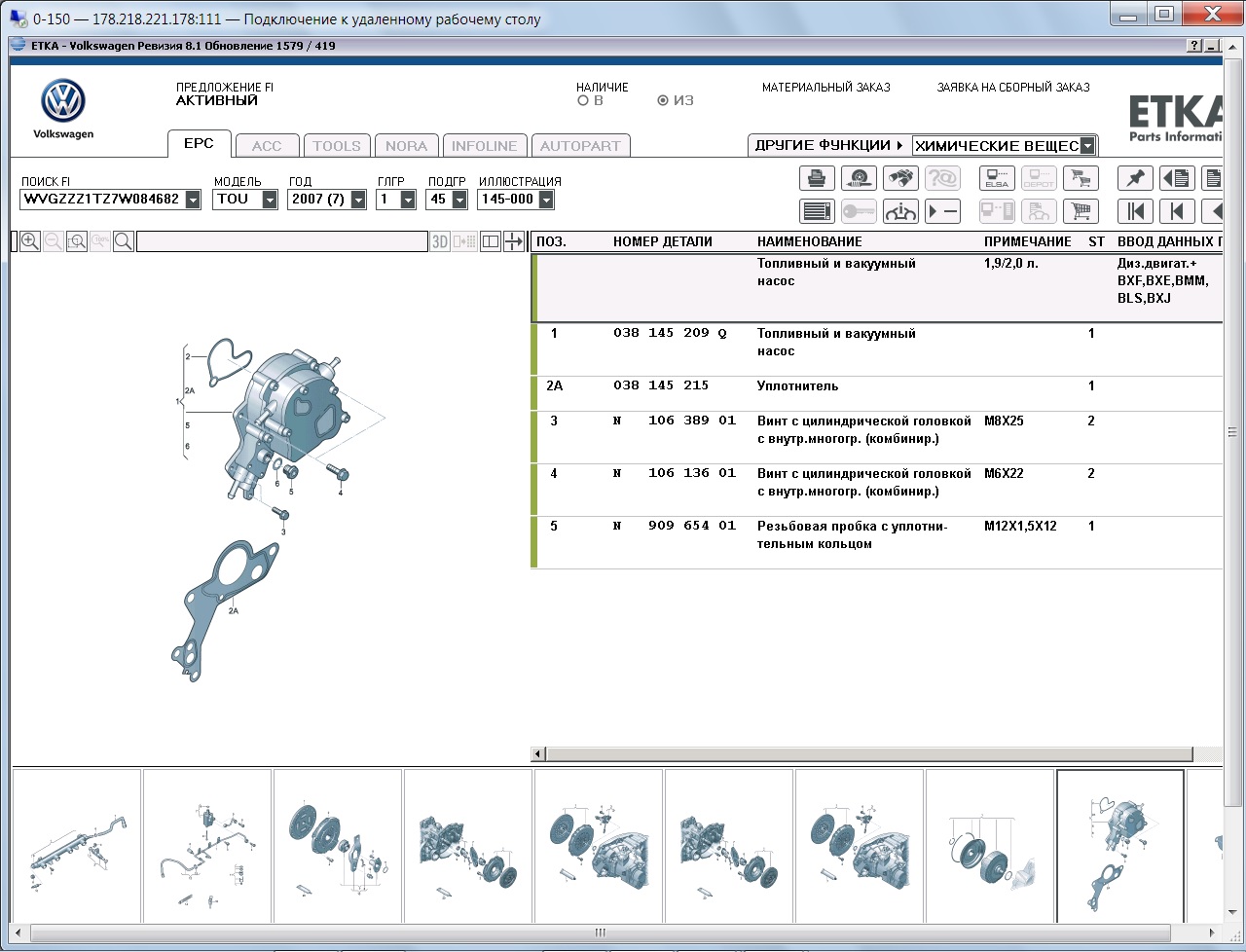
Task: Click the document icon beside the left-arrow document
Action: [1213, 178]
